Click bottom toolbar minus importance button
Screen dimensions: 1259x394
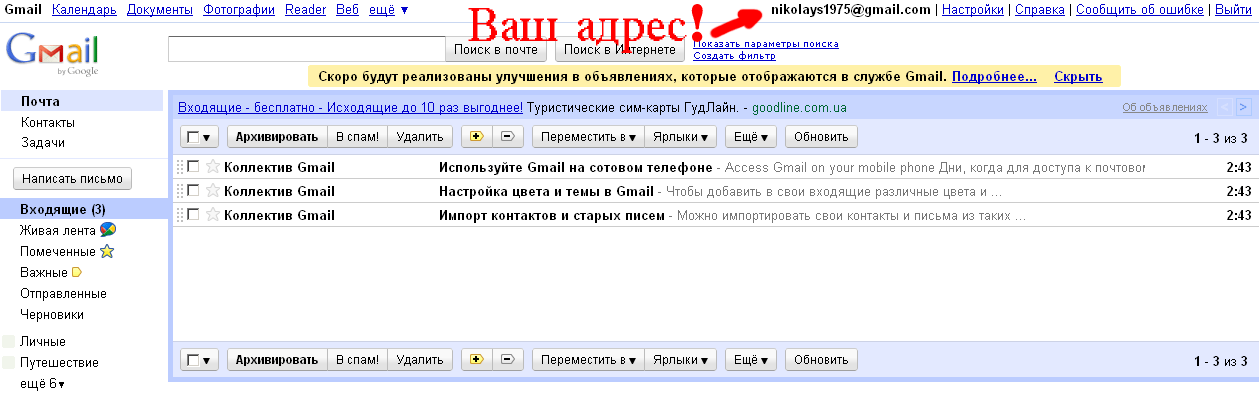[x=507, y=360]
